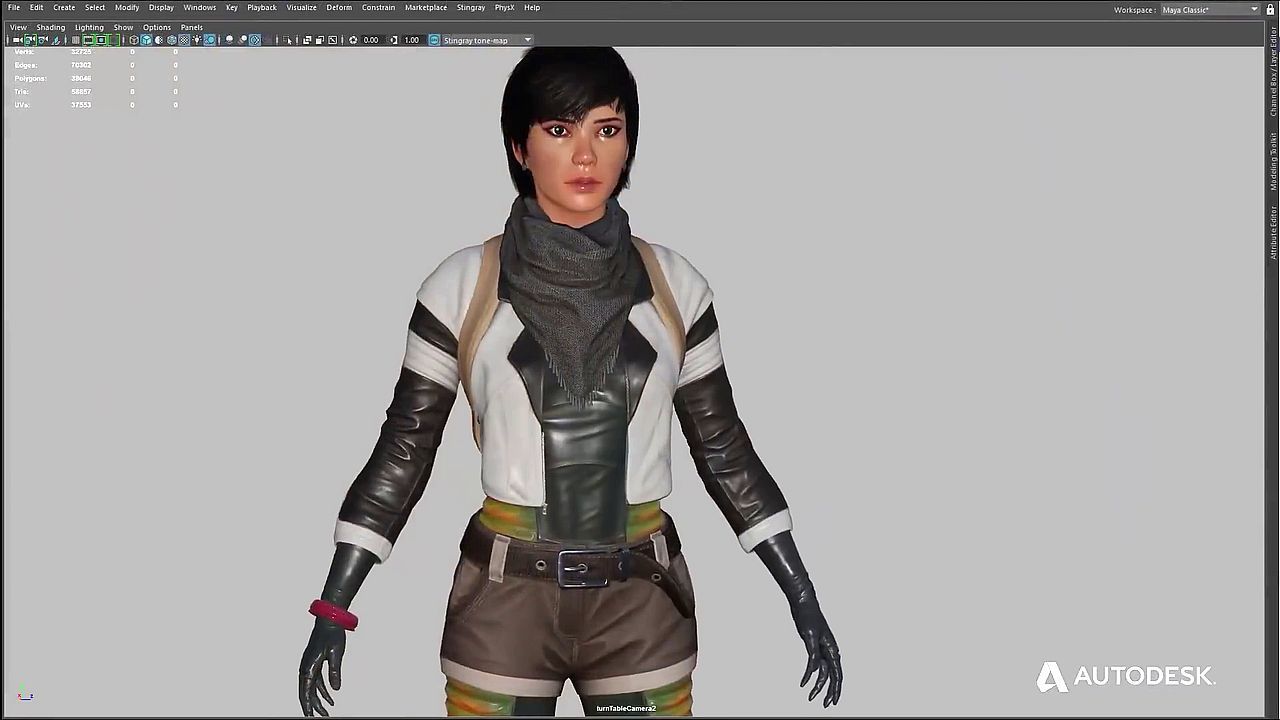Image resolution: width=1280 pixels, height=720 pixels.
Task: Toggle the workspace lock icon
Action: (1270, 9)
